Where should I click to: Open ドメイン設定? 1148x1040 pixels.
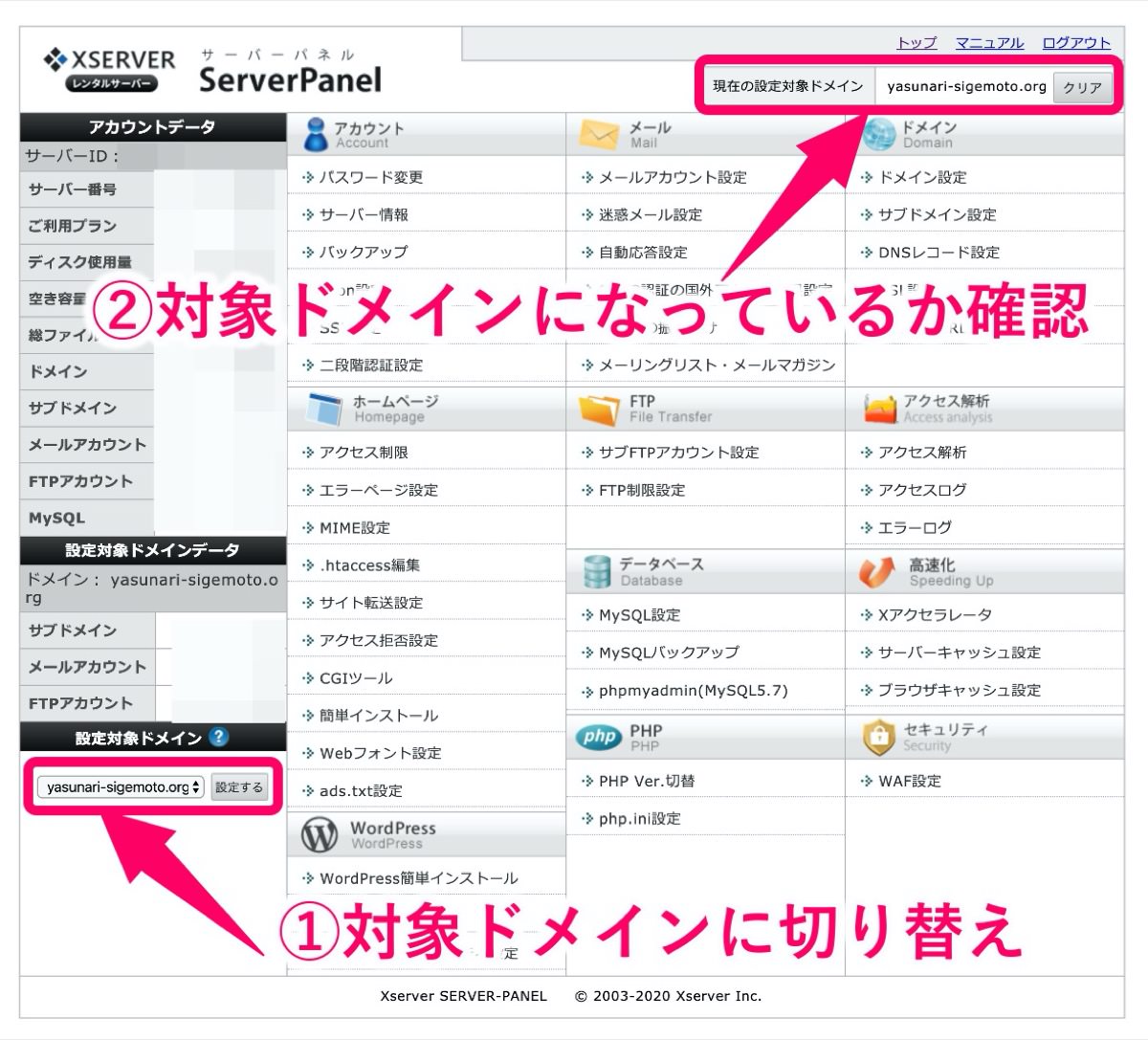click(x=922, y=177)
